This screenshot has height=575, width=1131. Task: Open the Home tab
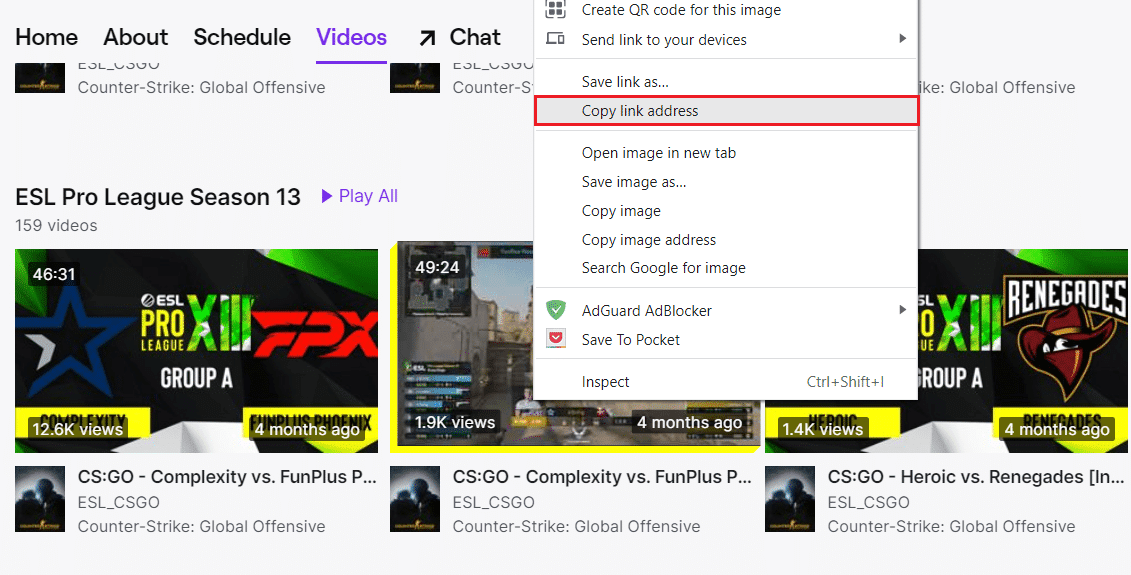(x=46, y=37)
